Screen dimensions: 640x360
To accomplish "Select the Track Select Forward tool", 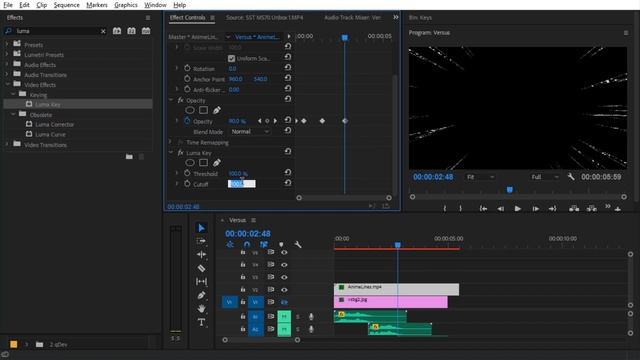I will pyautogui.click(x=201, y=241).
